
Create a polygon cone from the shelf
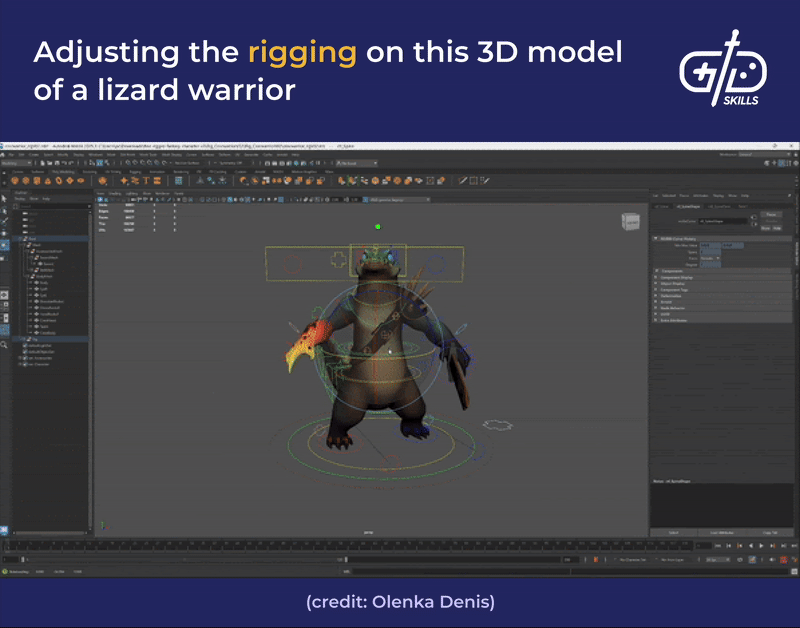(x=47, y=181)
